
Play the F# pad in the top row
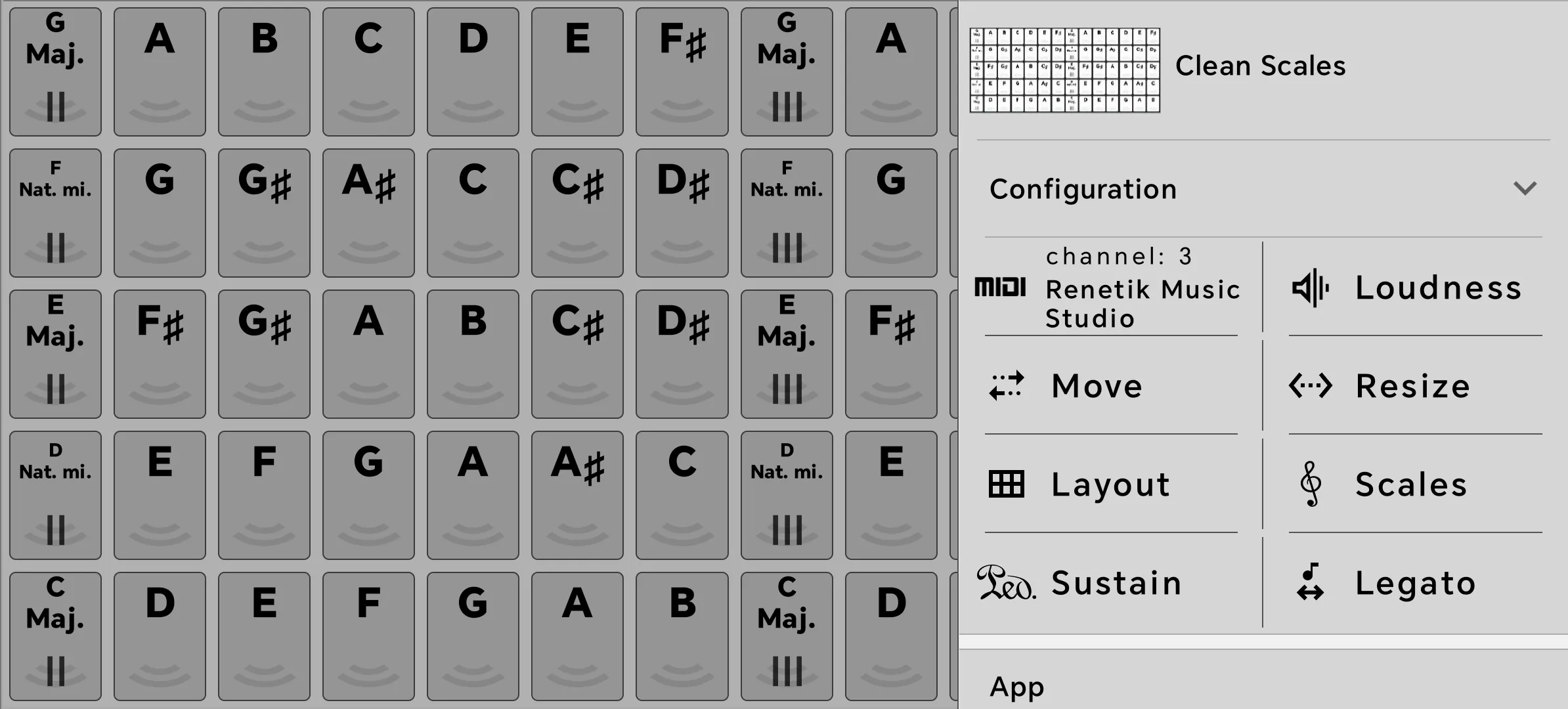pyautogui.click(x=682, y=72)
